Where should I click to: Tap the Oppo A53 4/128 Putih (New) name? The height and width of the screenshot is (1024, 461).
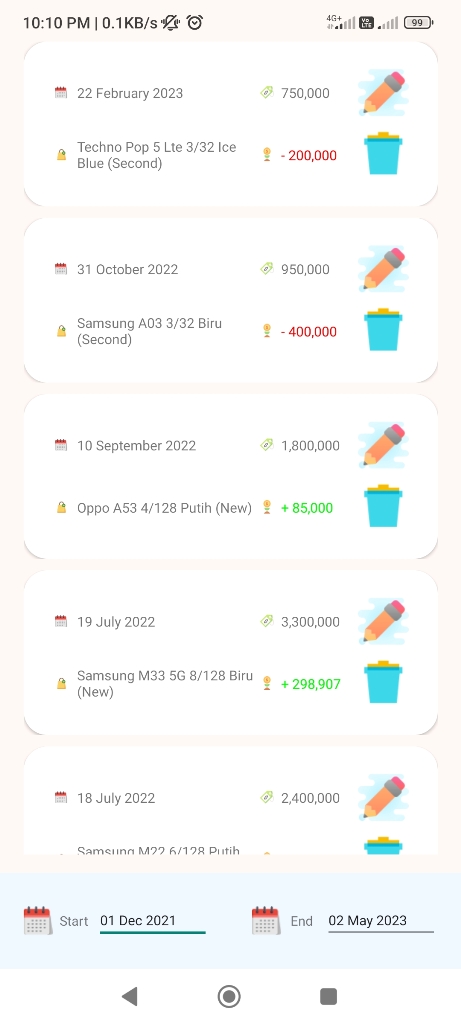[164, 508]
